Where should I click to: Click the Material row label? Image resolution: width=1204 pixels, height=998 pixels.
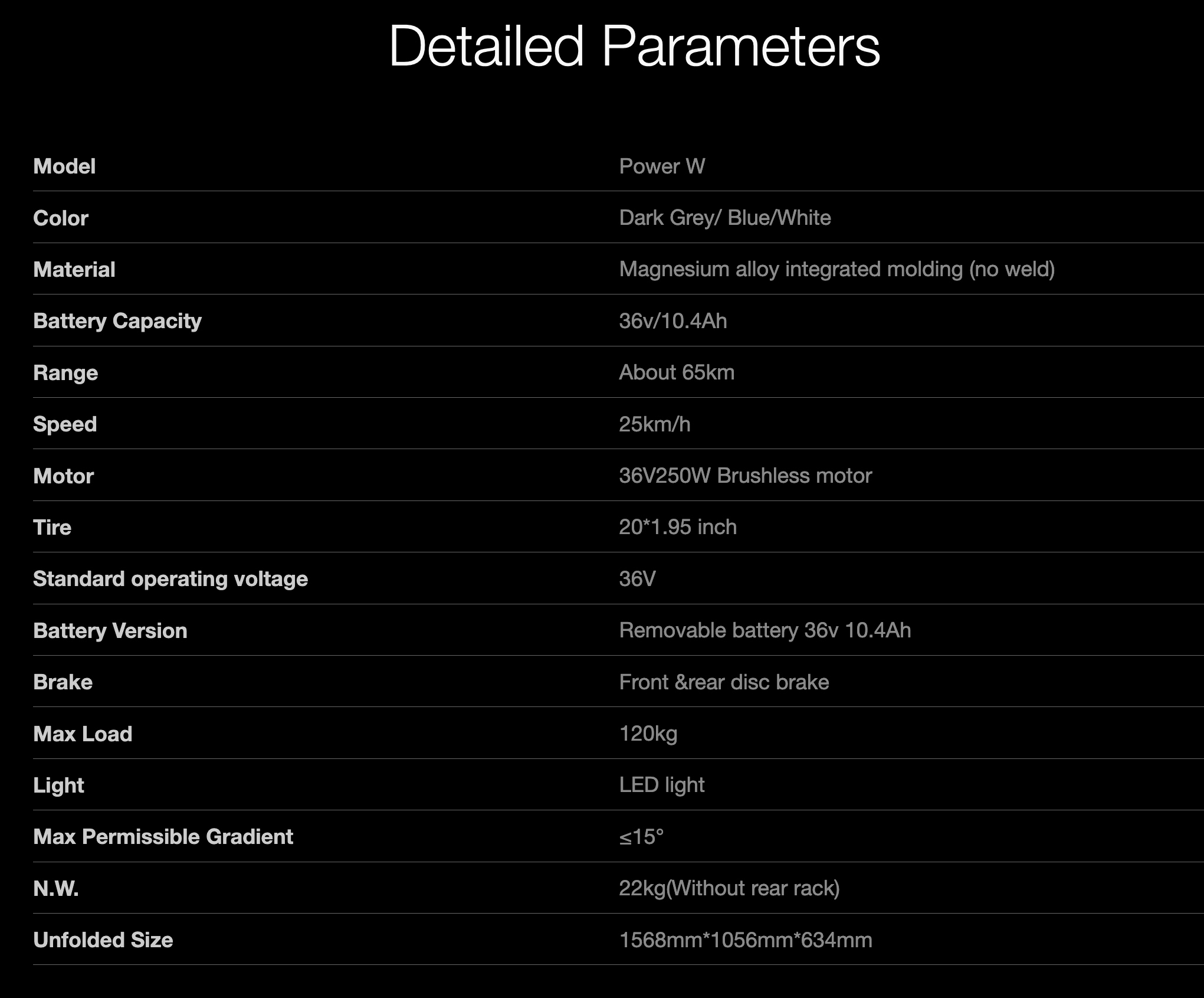(74, 270)
